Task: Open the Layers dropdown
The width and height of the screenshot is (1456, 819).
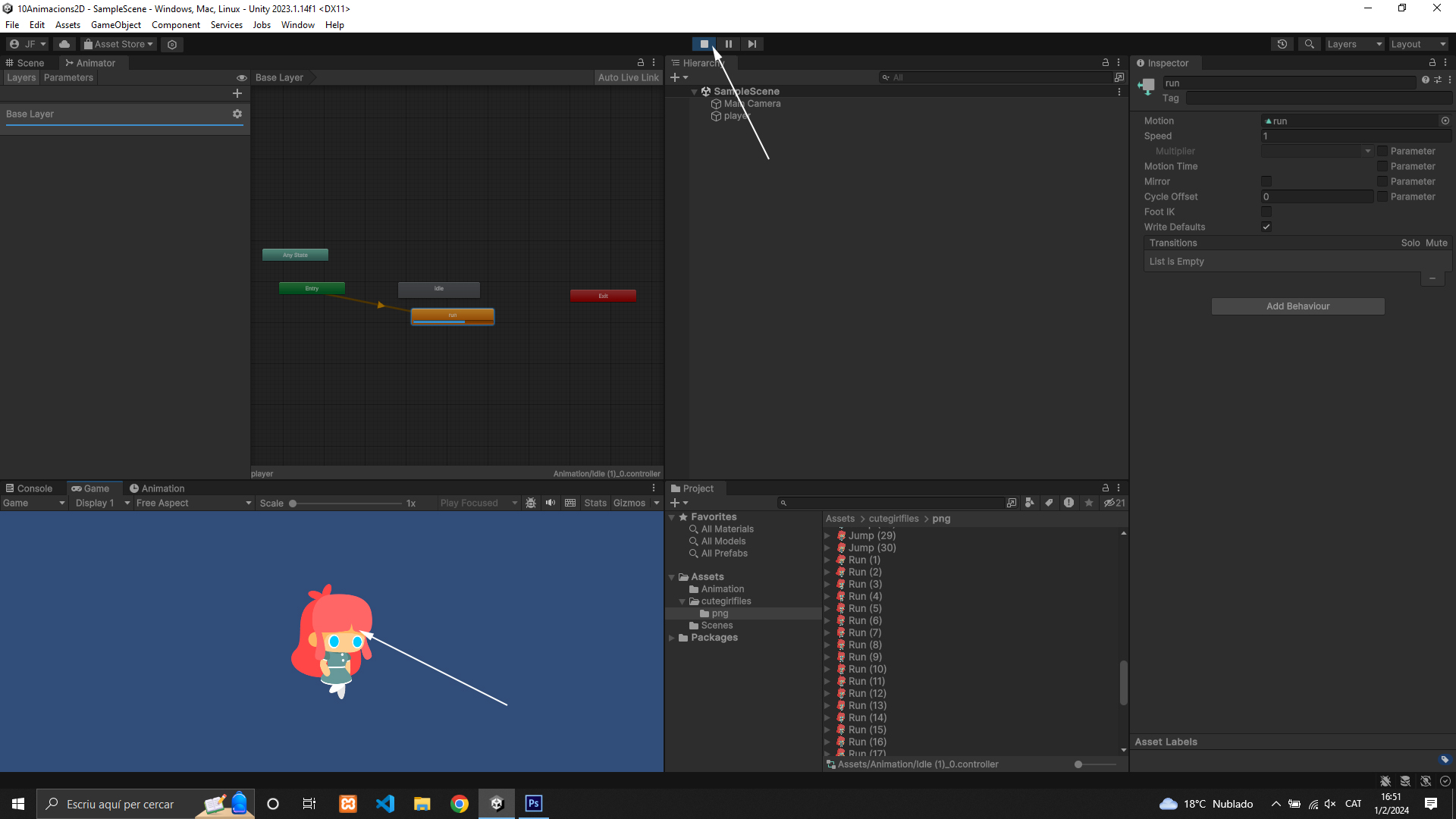Action: pyautogui.click(x=1354, y=44)
